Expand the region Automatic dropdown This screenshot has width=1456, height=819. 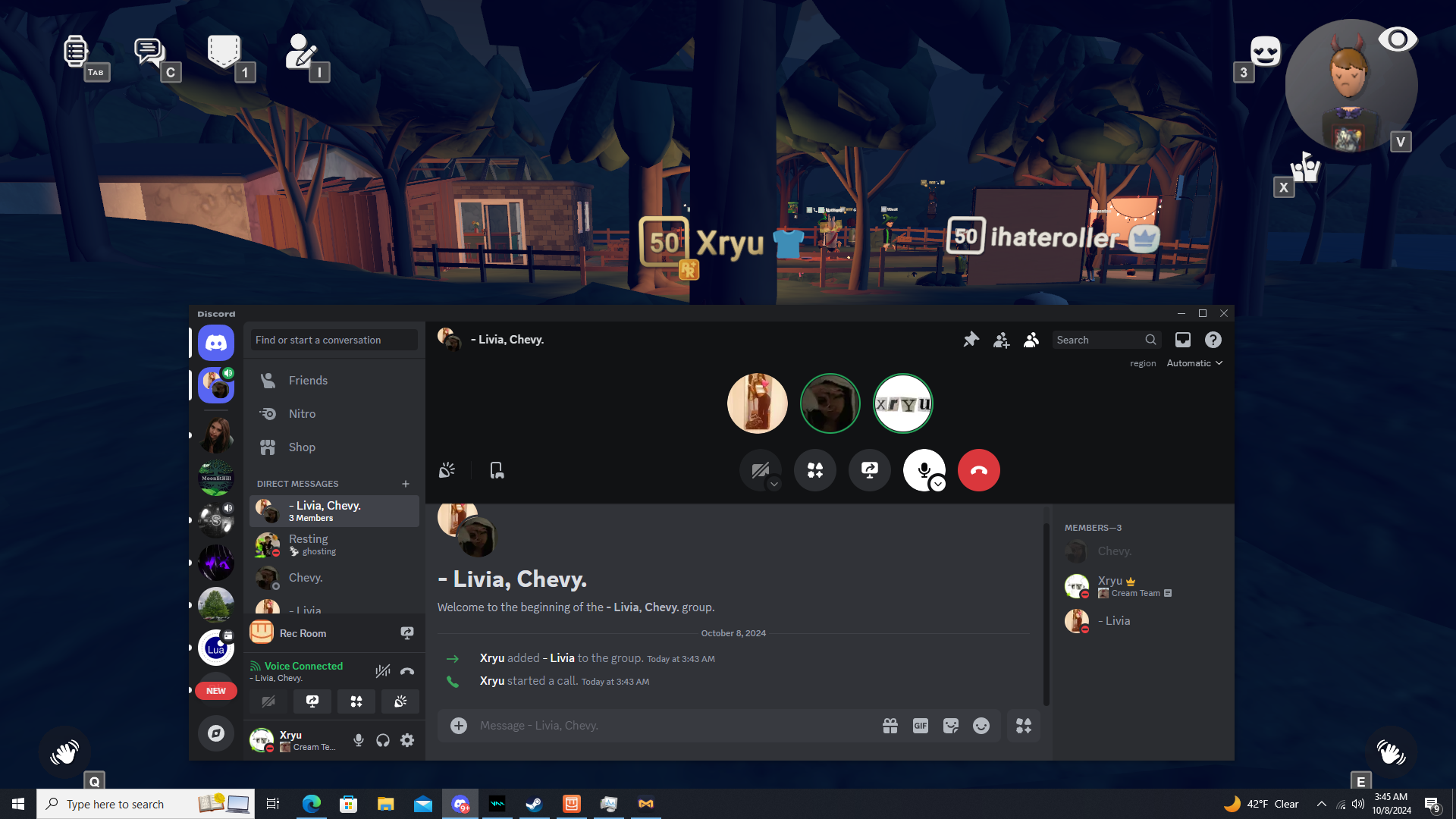[x=1194, y=363]
